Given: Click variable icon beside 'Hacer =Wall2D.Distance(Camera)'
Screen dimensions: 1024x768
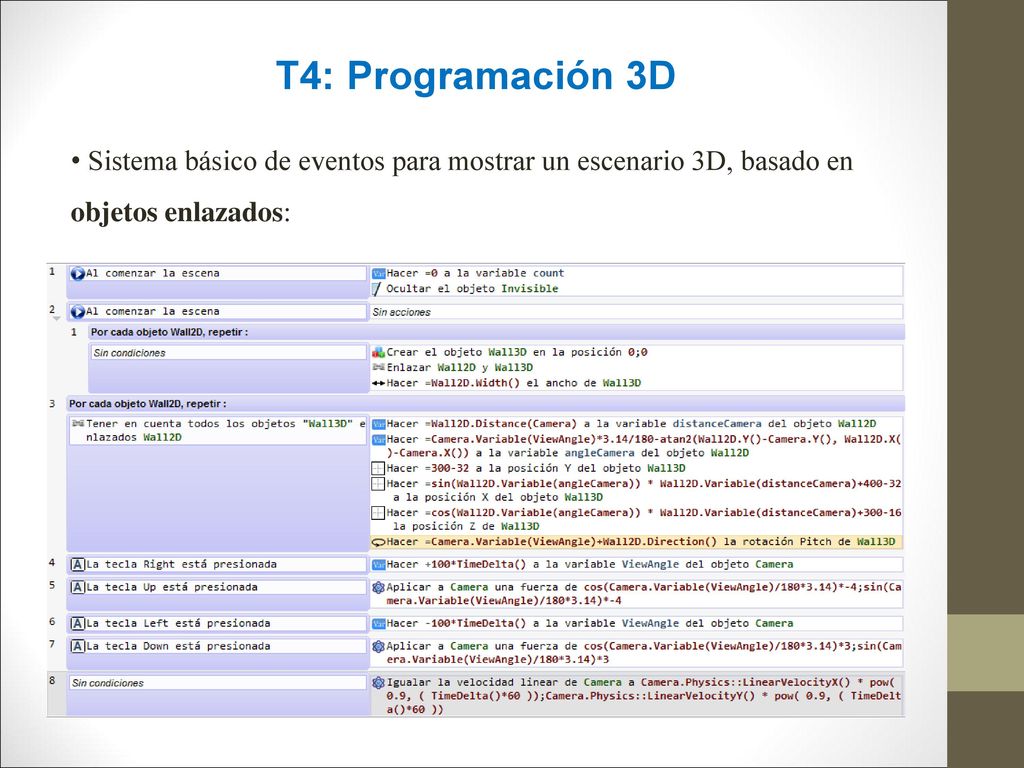Looking at the screenshot, I should 378,424.
